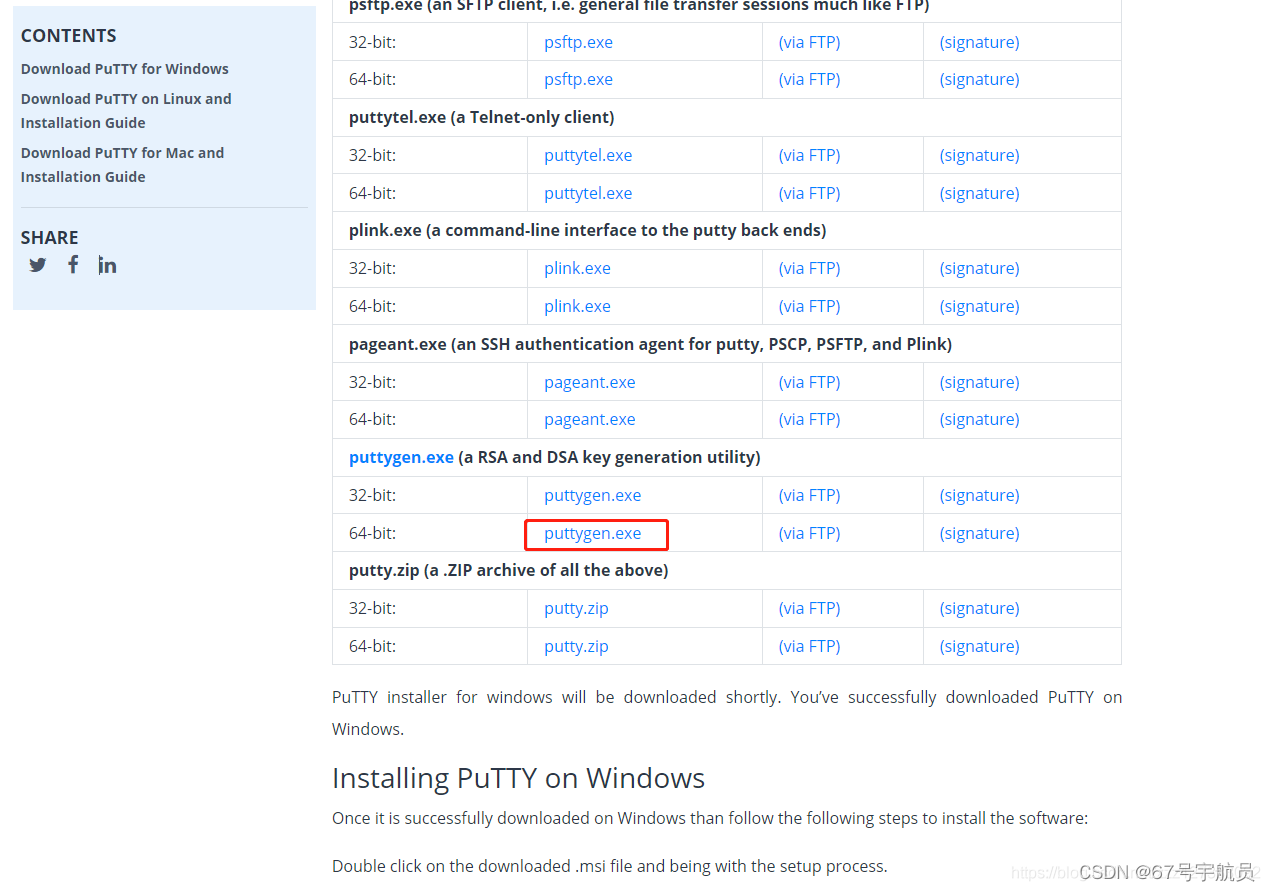Viewport: 1270px width, 891px height.
Task: Open signature link for 32-bit plink.exe
Action: pos(979,268)
